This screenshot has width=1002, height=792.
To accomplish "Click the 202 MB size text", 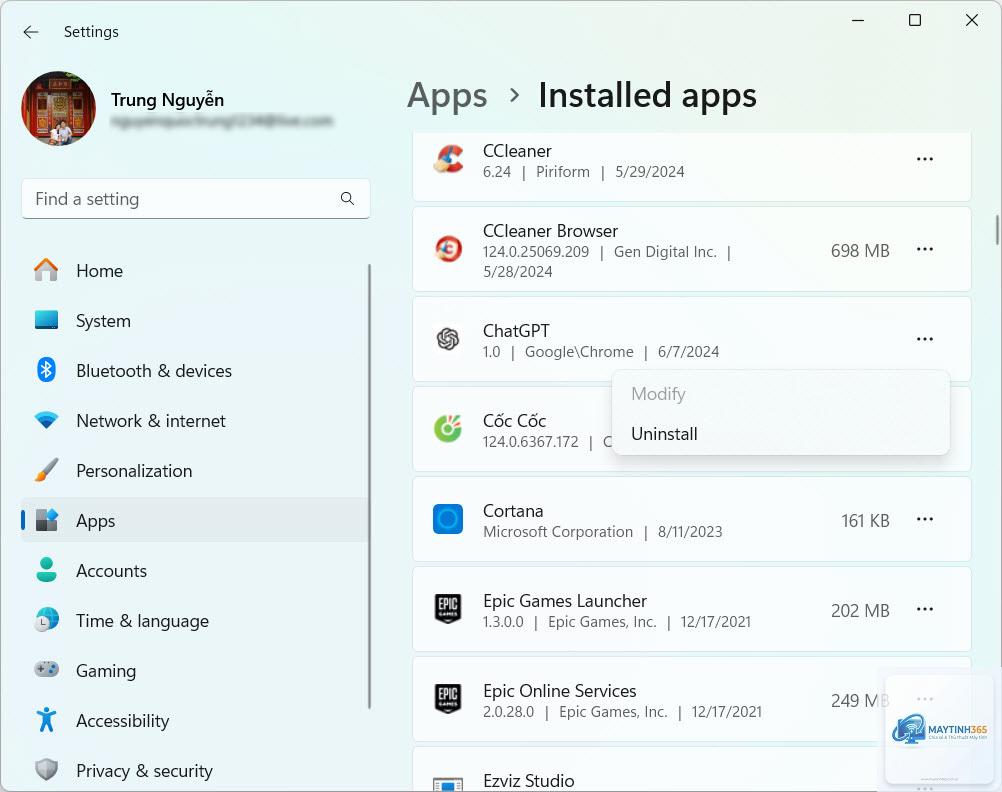I will point(860,611).
